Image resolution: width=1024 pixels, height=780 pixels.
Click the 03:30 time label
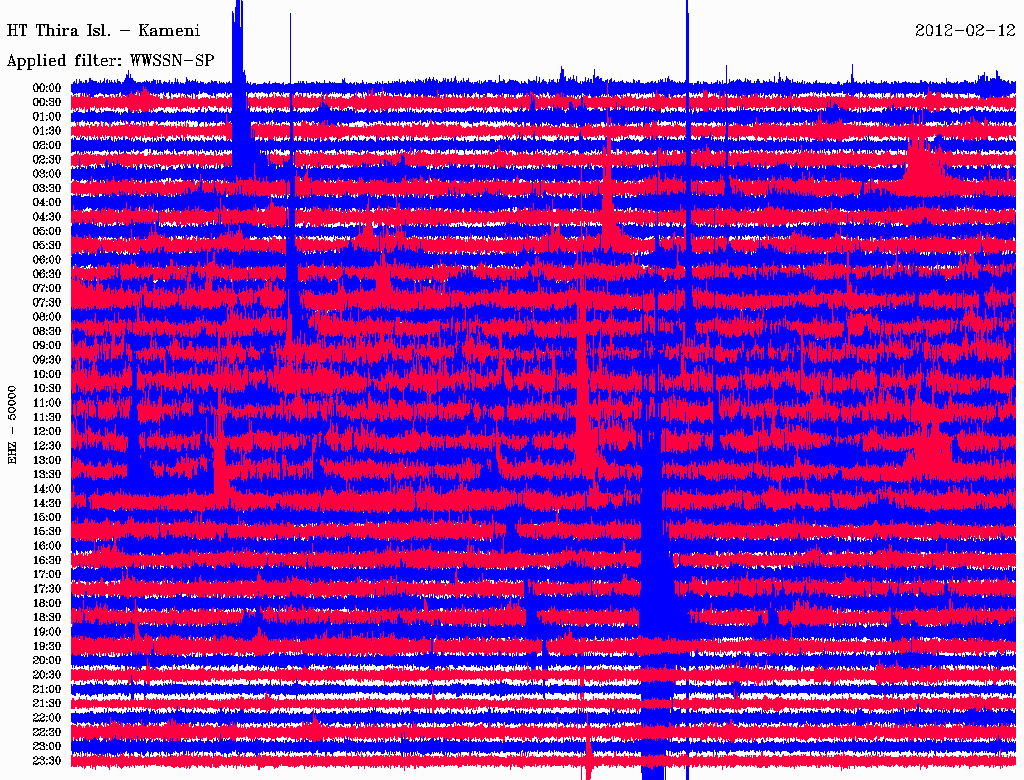click(x=47, y=188)
